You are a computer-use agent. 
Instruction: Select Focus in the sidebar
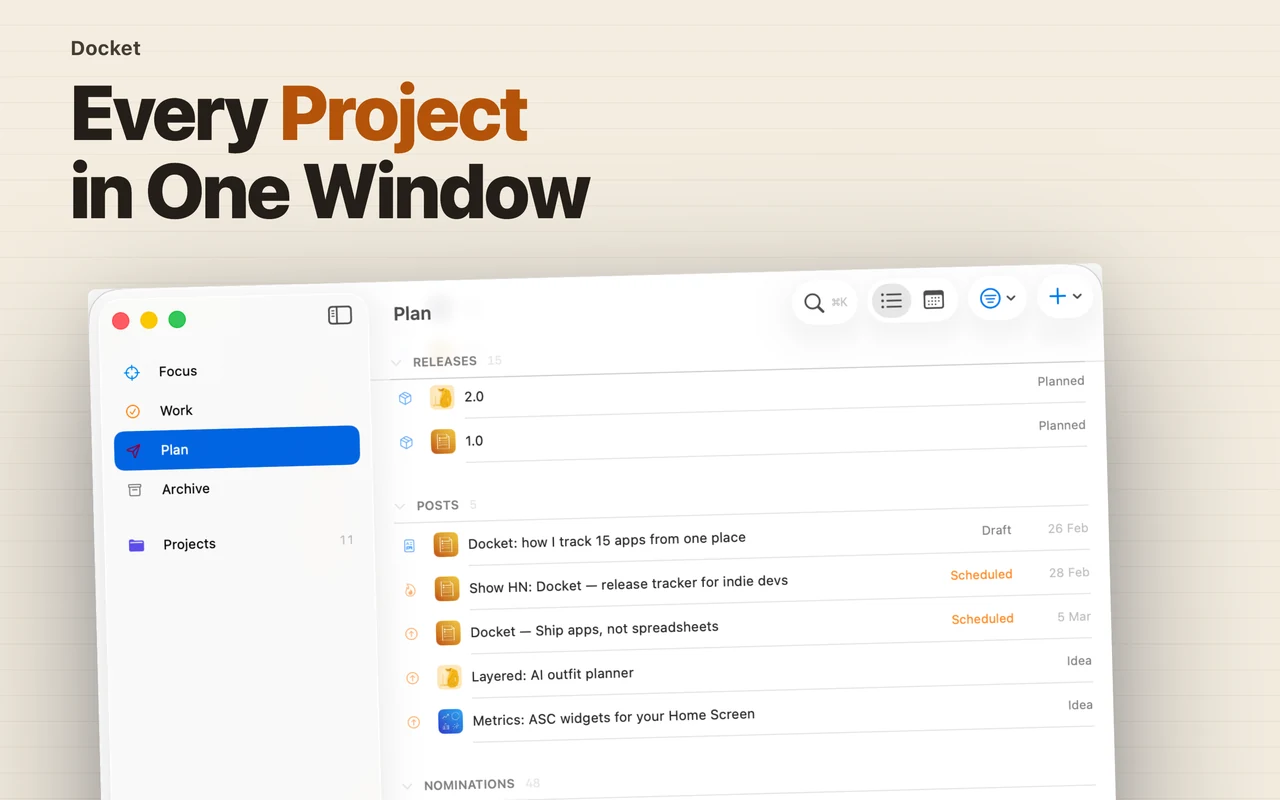coord(236,372)
